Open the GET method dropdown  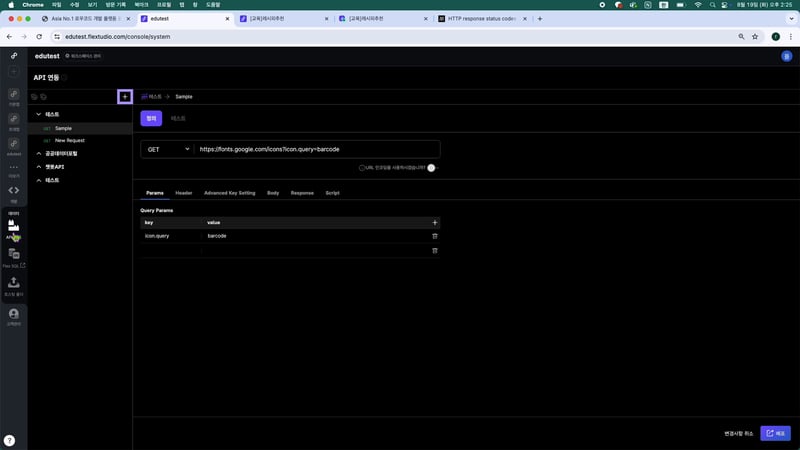point(167,149)
